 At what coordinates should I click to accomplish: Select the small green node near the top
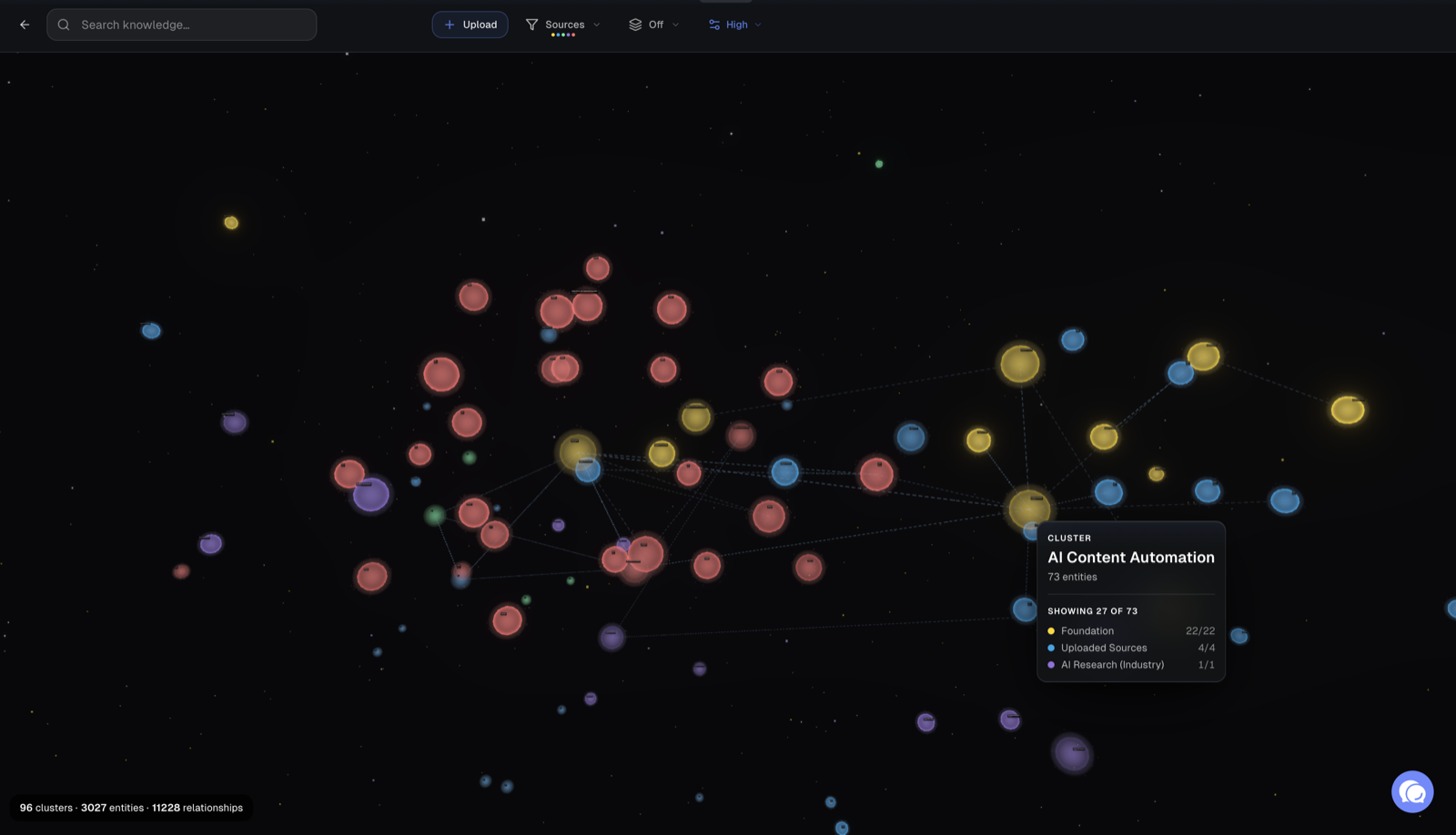coord(879,165)
